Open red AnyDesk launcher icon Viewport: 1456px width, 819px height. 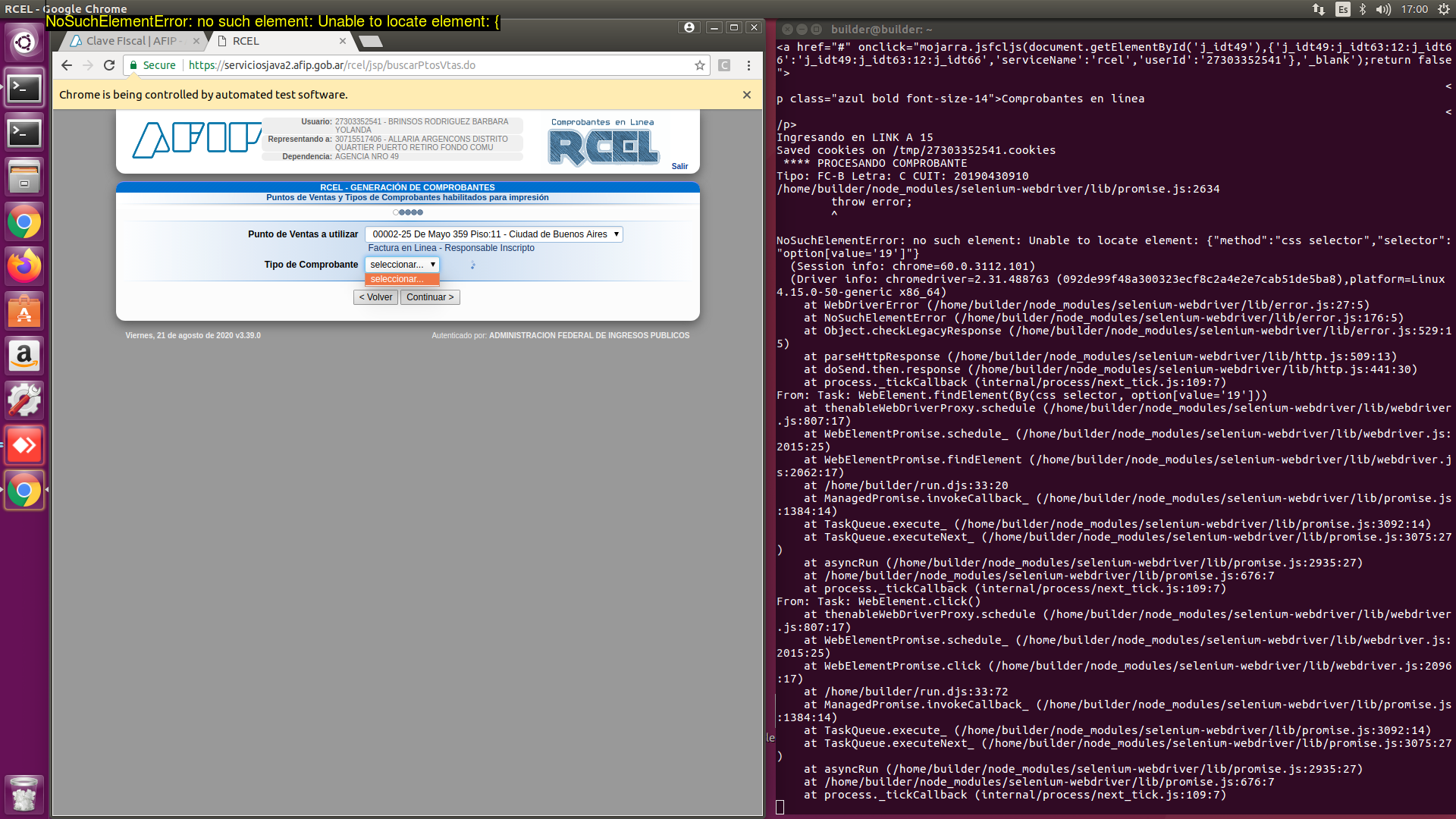tap(24, 445)
